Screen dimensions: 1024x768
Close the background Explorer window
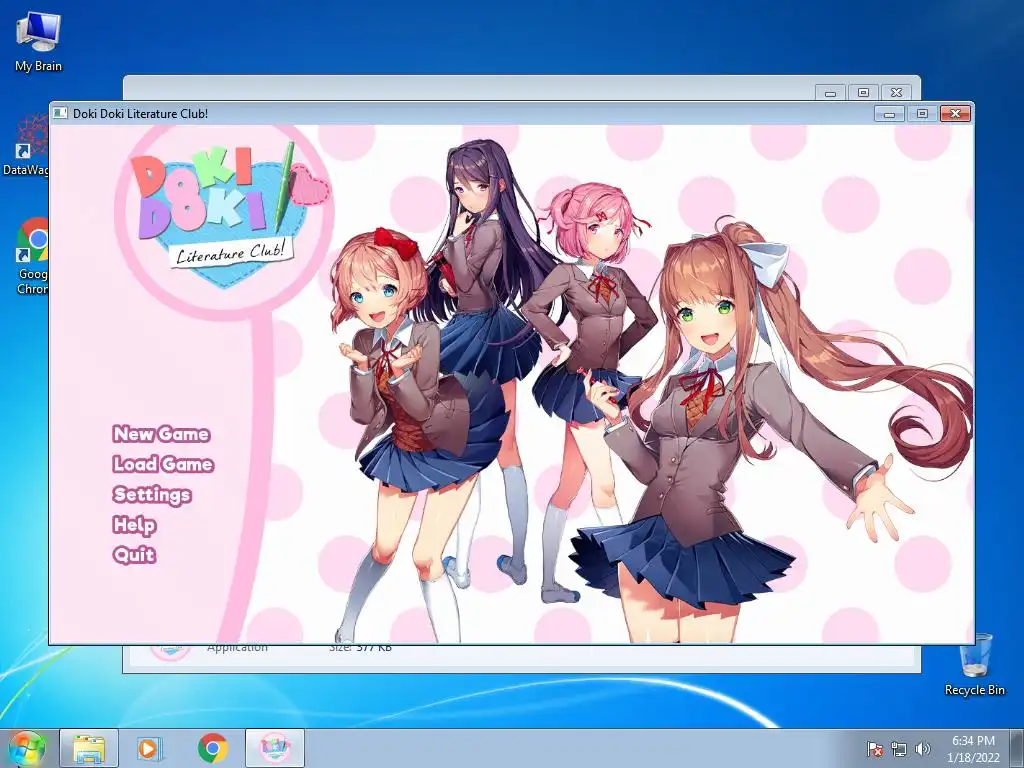897,93
